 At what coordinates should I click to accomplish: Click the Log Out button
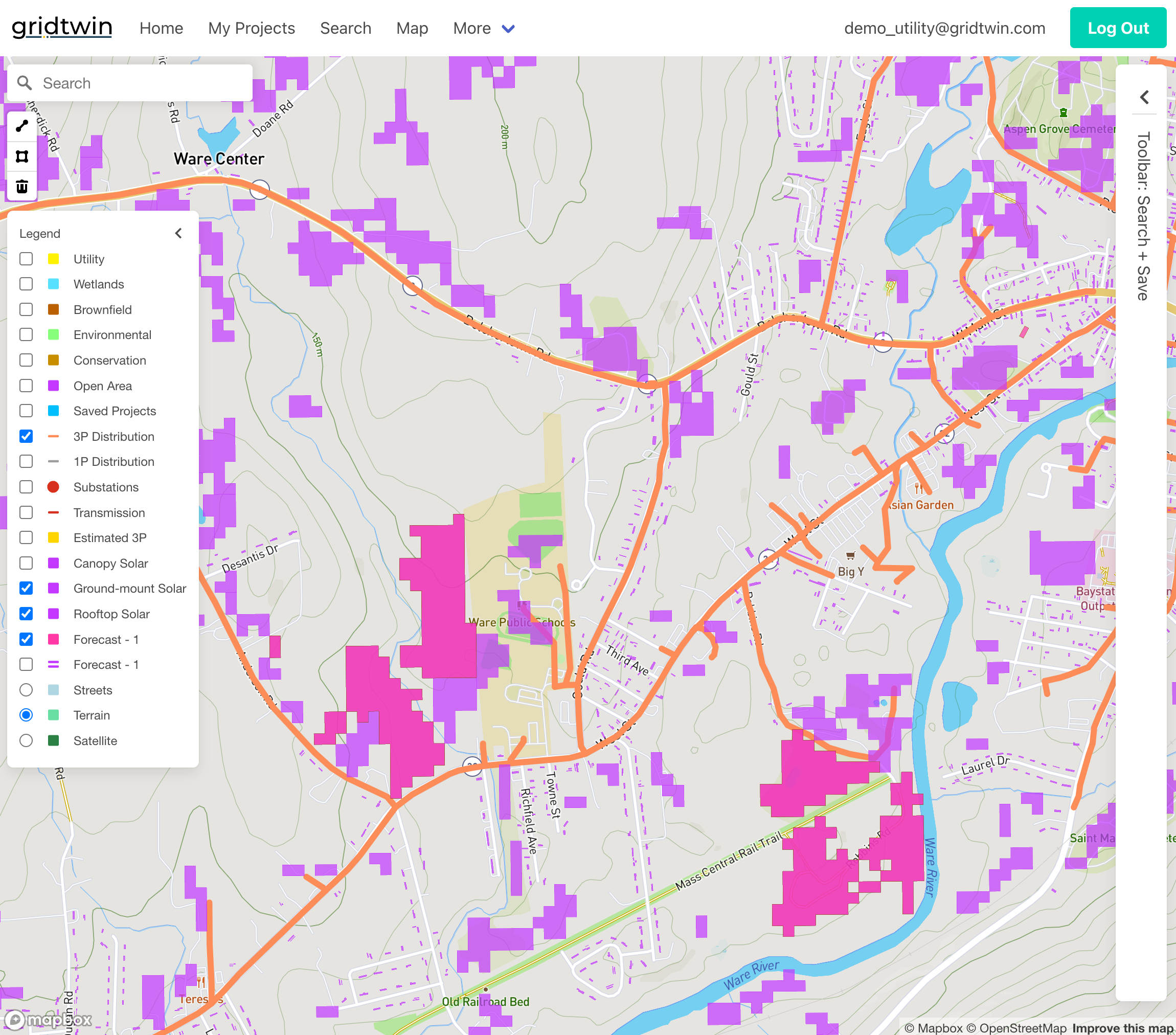pyautogui.click(x=1117, y=28)
